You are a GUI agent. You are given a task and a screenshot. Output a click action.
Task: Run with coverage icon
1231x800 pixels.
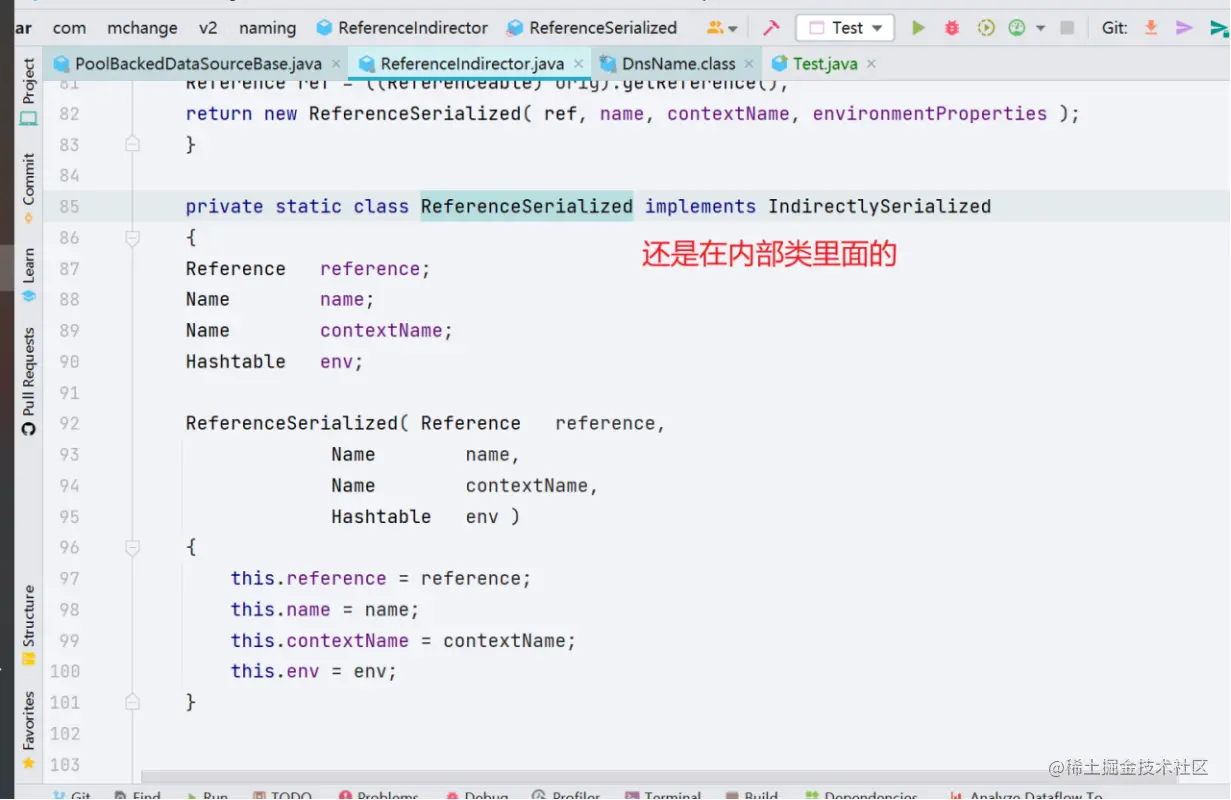click(x=986, y=28)
